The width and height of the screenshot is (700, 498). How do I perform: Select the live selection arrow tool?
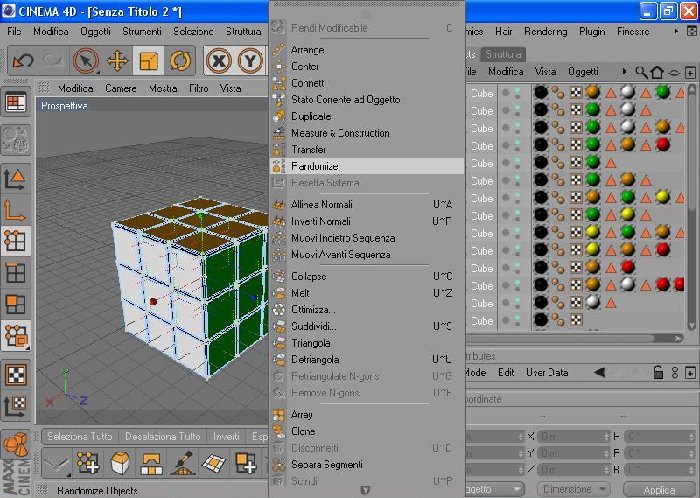pos(86,60)
